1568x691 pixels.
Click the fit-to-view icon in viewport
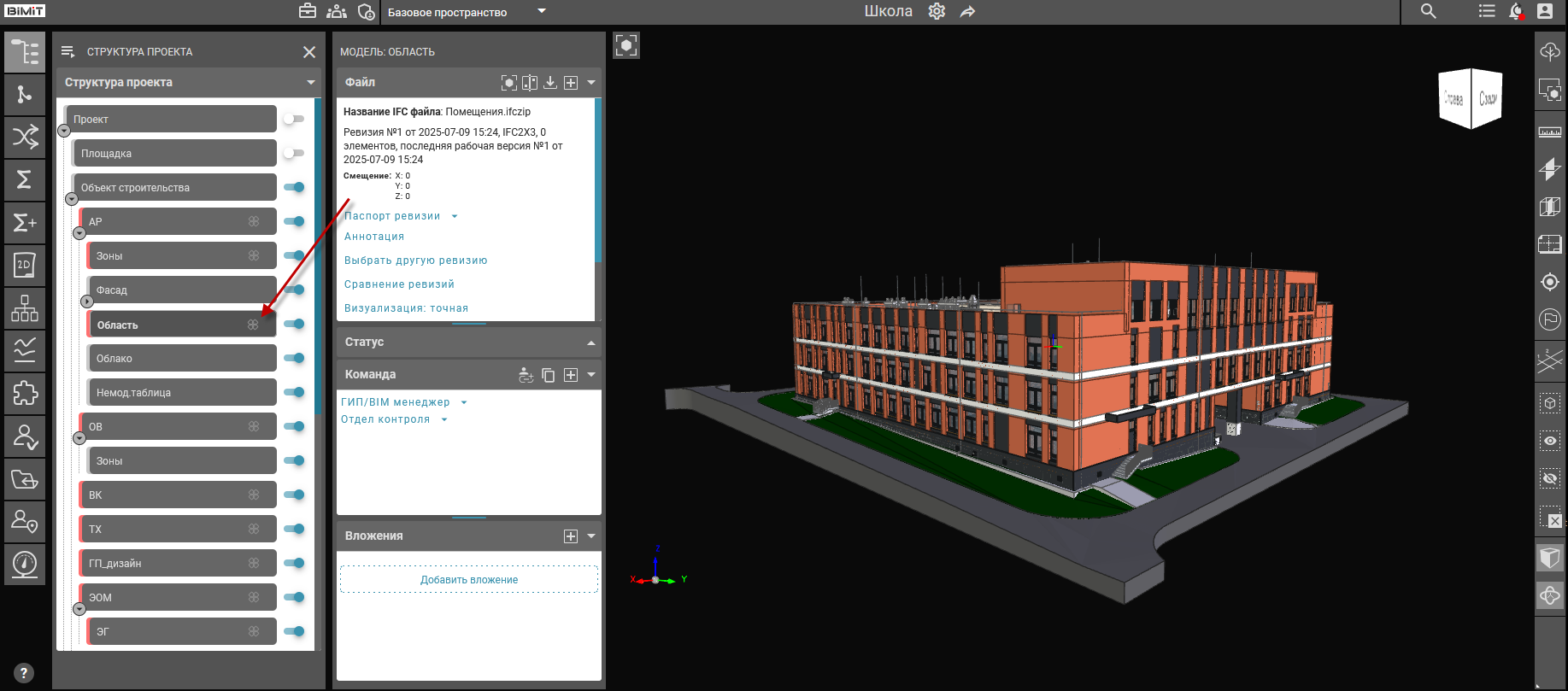626,45
